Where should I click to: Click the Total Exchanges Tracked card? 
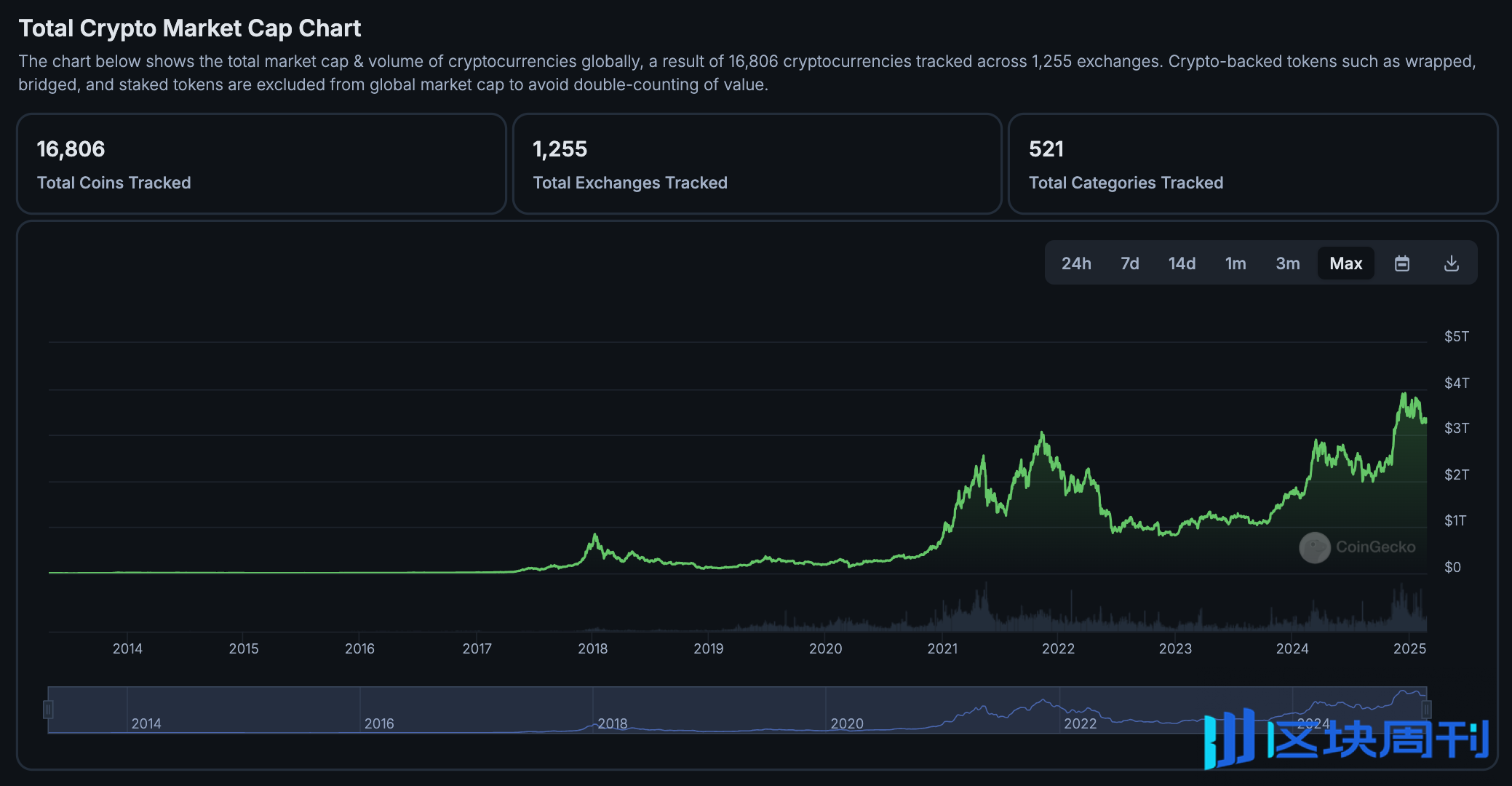[x=757, y=164]
